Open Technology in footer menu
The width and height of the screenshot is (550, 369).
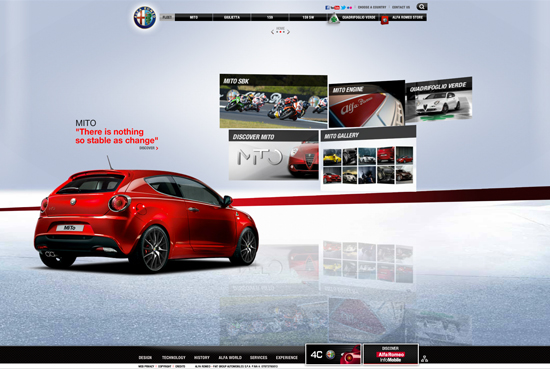(x=174, y=357)
